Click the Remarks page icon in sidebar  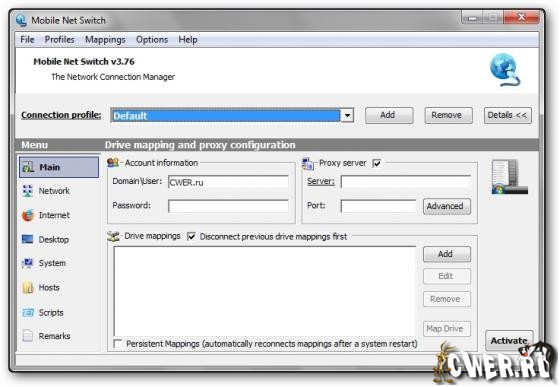coord(28,336)
